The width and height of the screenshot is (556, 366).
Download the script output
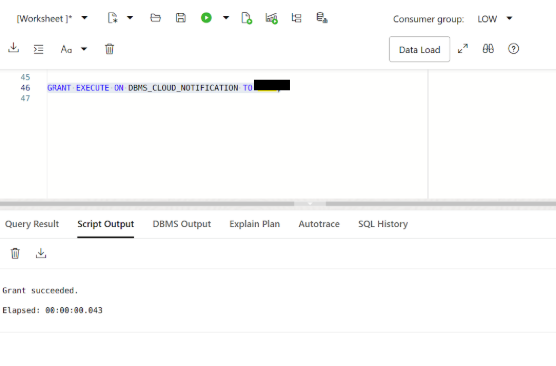click(x=41, y=253)
